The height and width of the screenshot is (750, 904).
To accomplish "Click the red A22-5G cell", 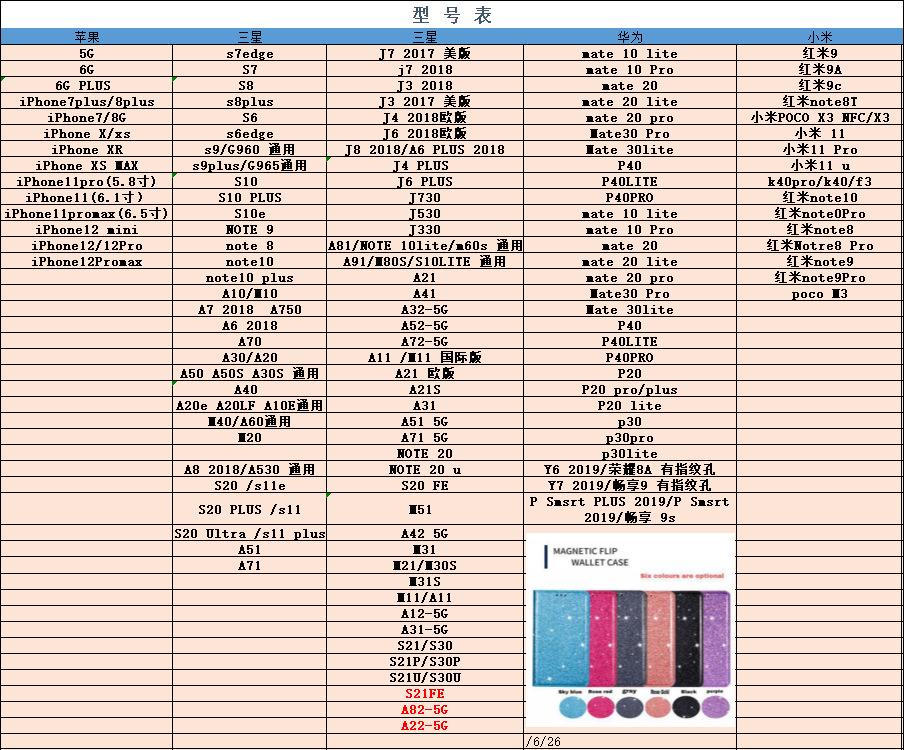I will [424, 725].
